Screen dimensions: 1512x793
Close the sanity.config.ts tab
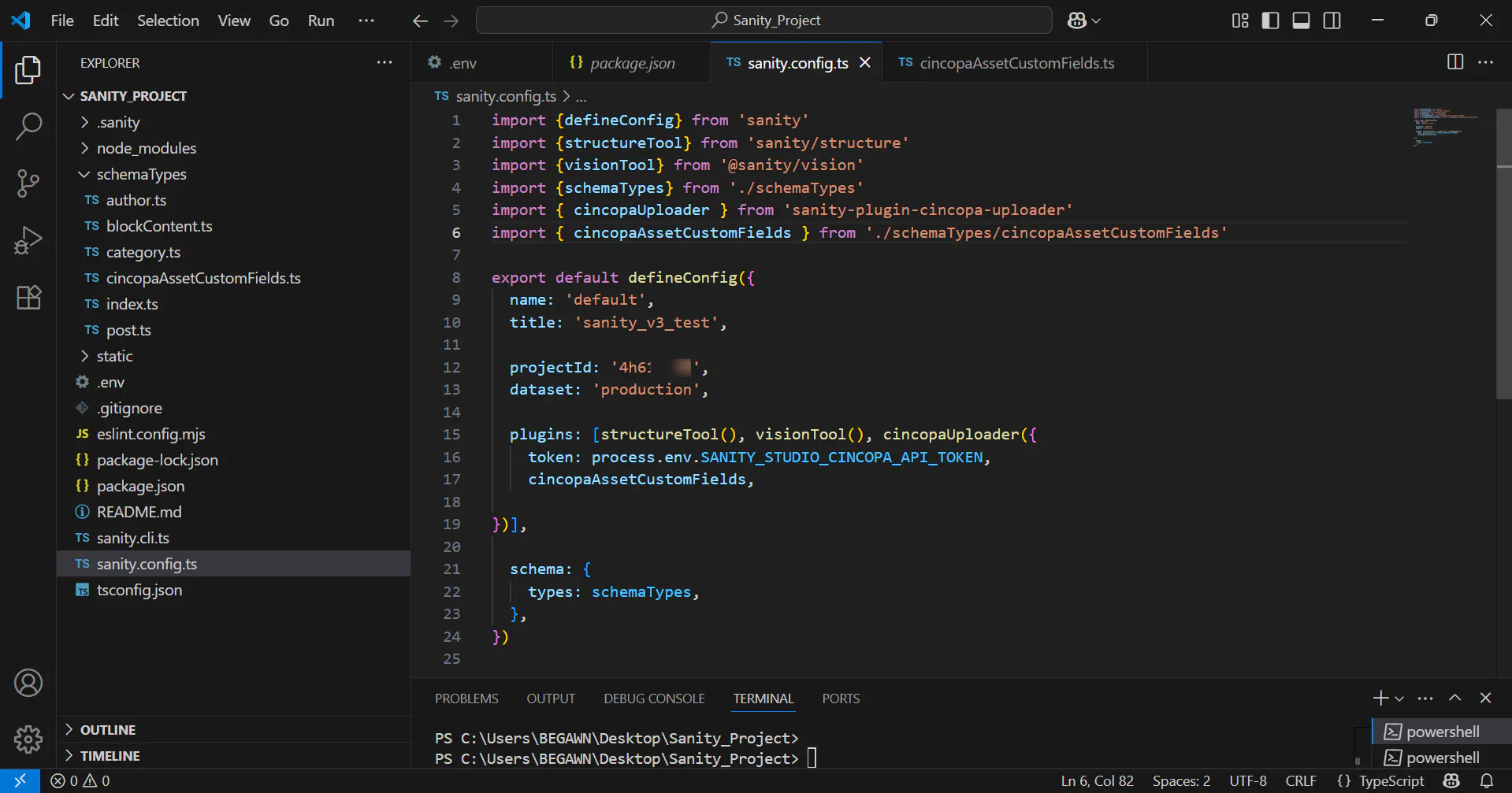pyautogui.click(x=865, y=62)
